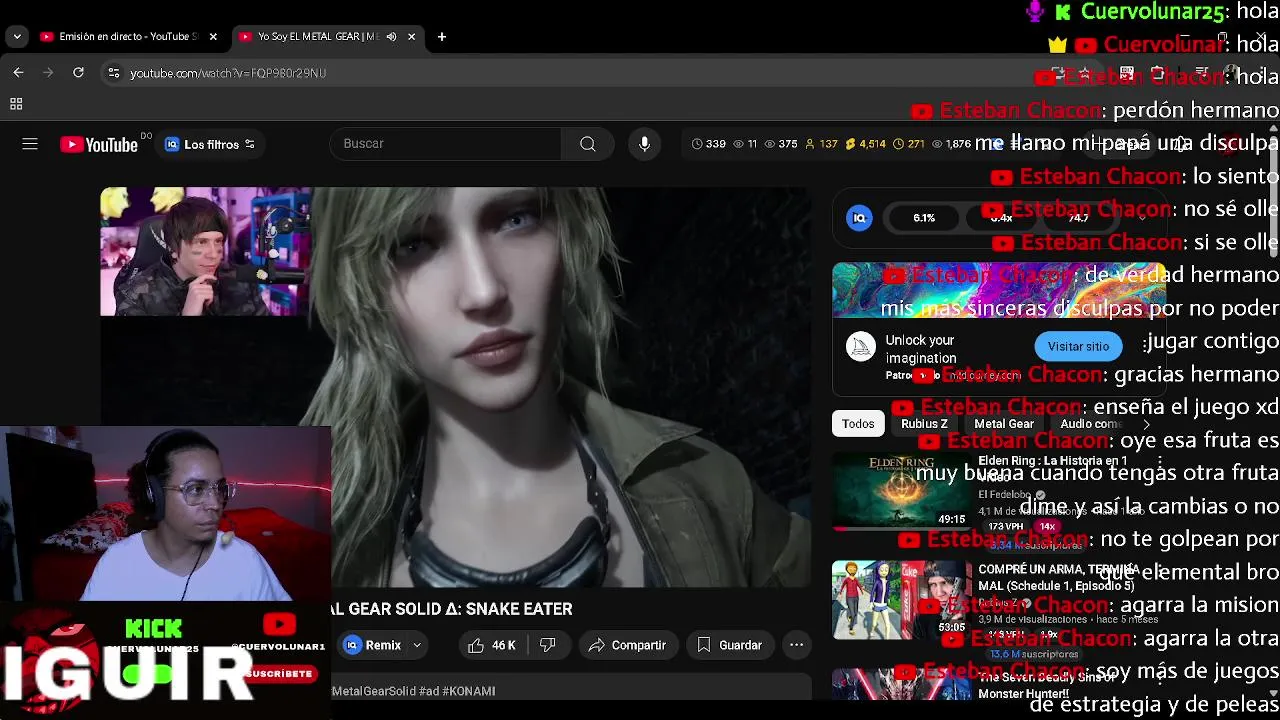Select the Audio com filter chip

pyautogui.click(x=1090, y=424)
